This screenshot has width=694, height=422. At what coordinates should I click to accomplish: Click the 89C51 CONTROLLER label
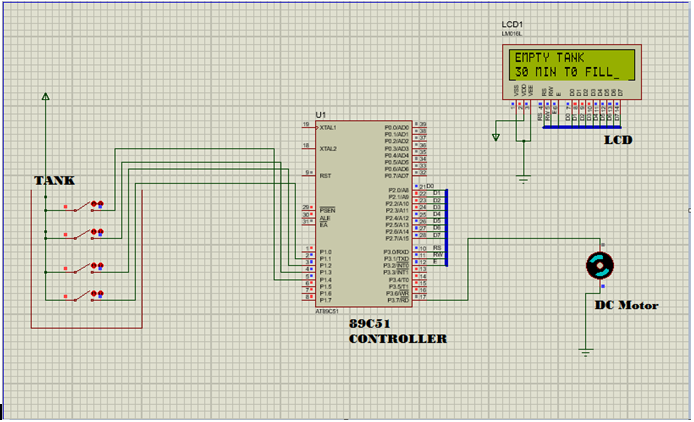coord(397,331)
